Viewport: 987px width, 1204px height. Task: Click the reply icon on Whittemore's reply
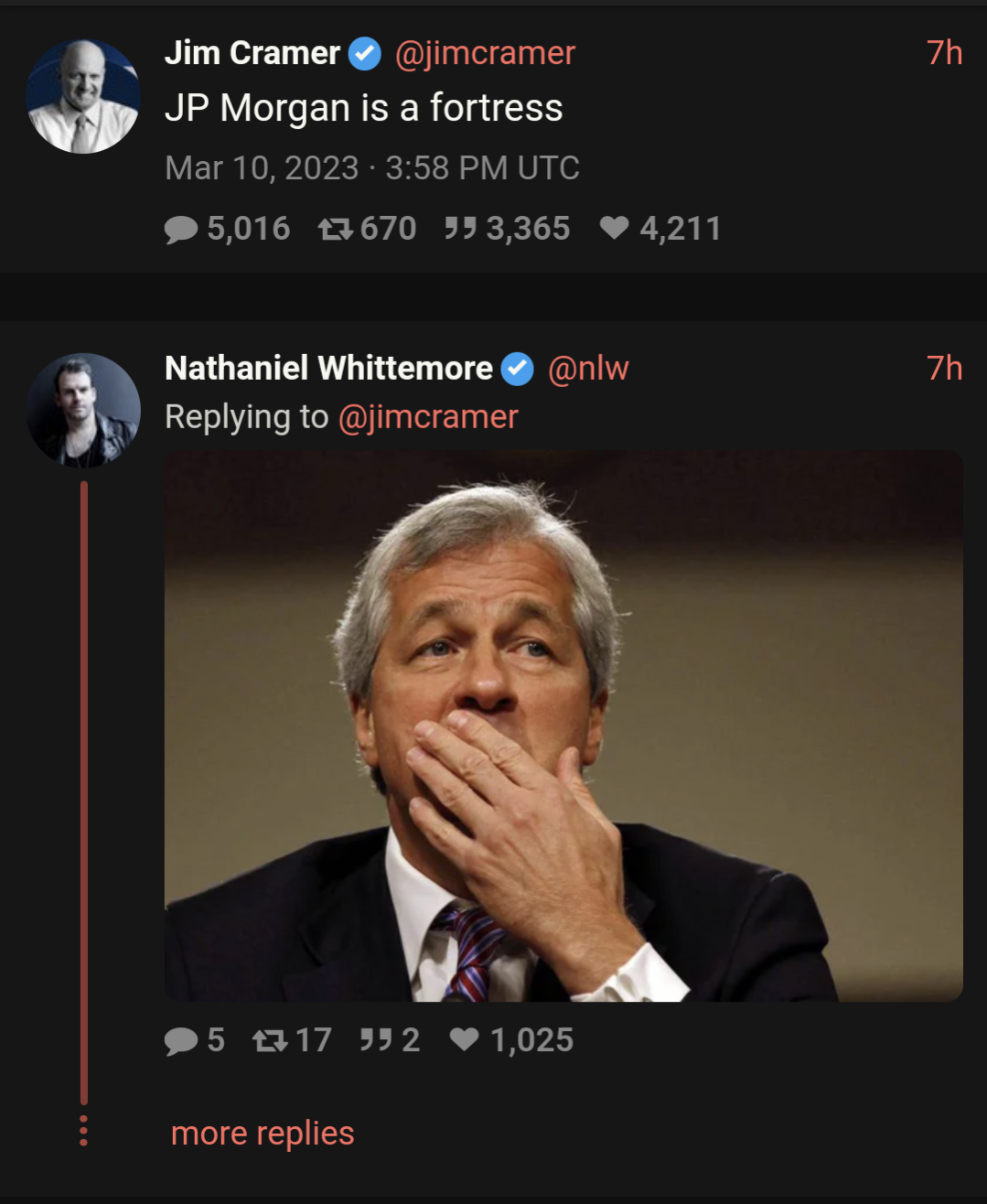point(181,1040)
